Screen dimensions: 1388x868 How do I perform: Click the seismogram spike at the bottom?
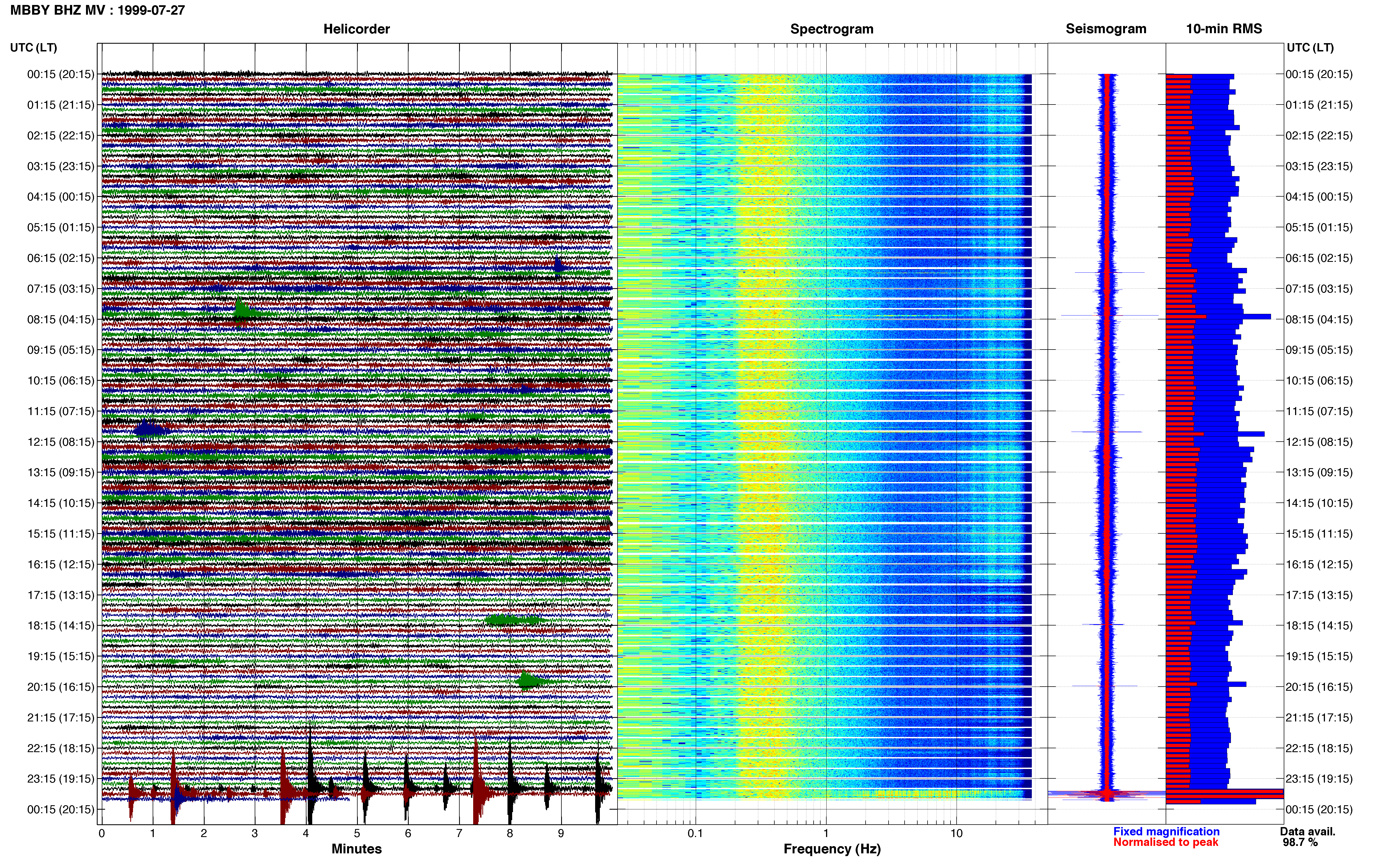click(x=1106, y=794)
